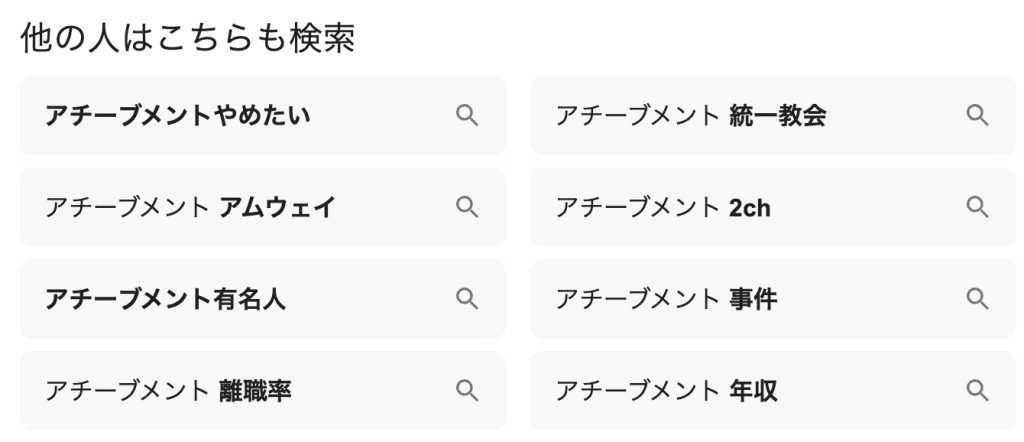Image resolution: width=1024 pixels, height=442 pixels.
Task: Open the アチーブメントやめたい suggestion text
Action: point(178,116)
